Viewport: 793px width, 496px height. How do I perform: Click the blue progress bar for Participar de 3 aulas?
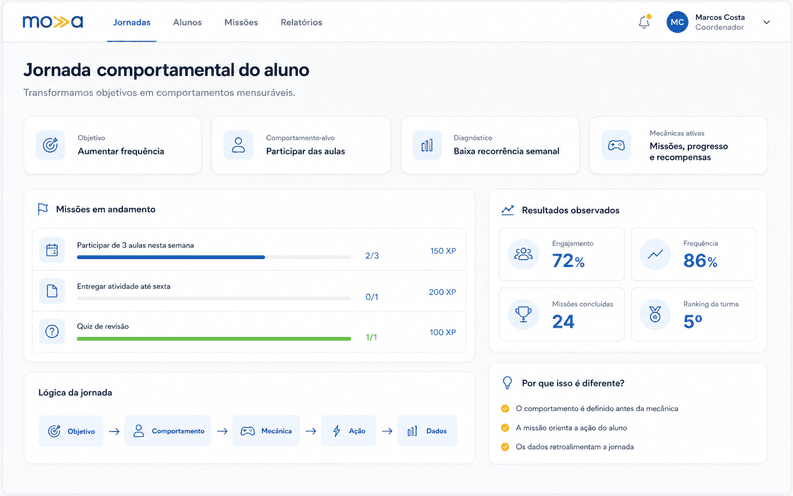[x=214, y=257]
